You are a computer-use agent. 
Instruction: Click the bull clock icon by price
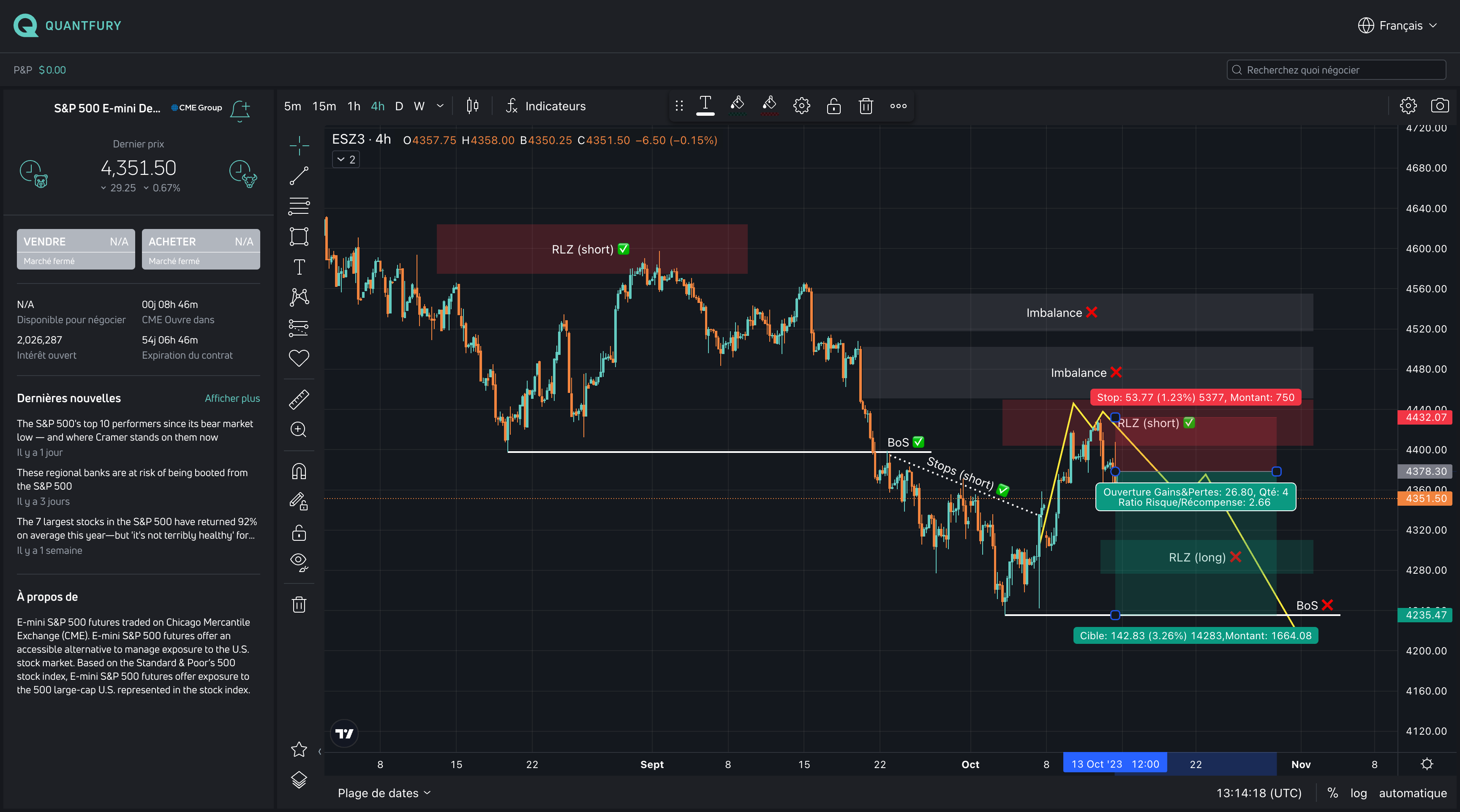(243, 174)
